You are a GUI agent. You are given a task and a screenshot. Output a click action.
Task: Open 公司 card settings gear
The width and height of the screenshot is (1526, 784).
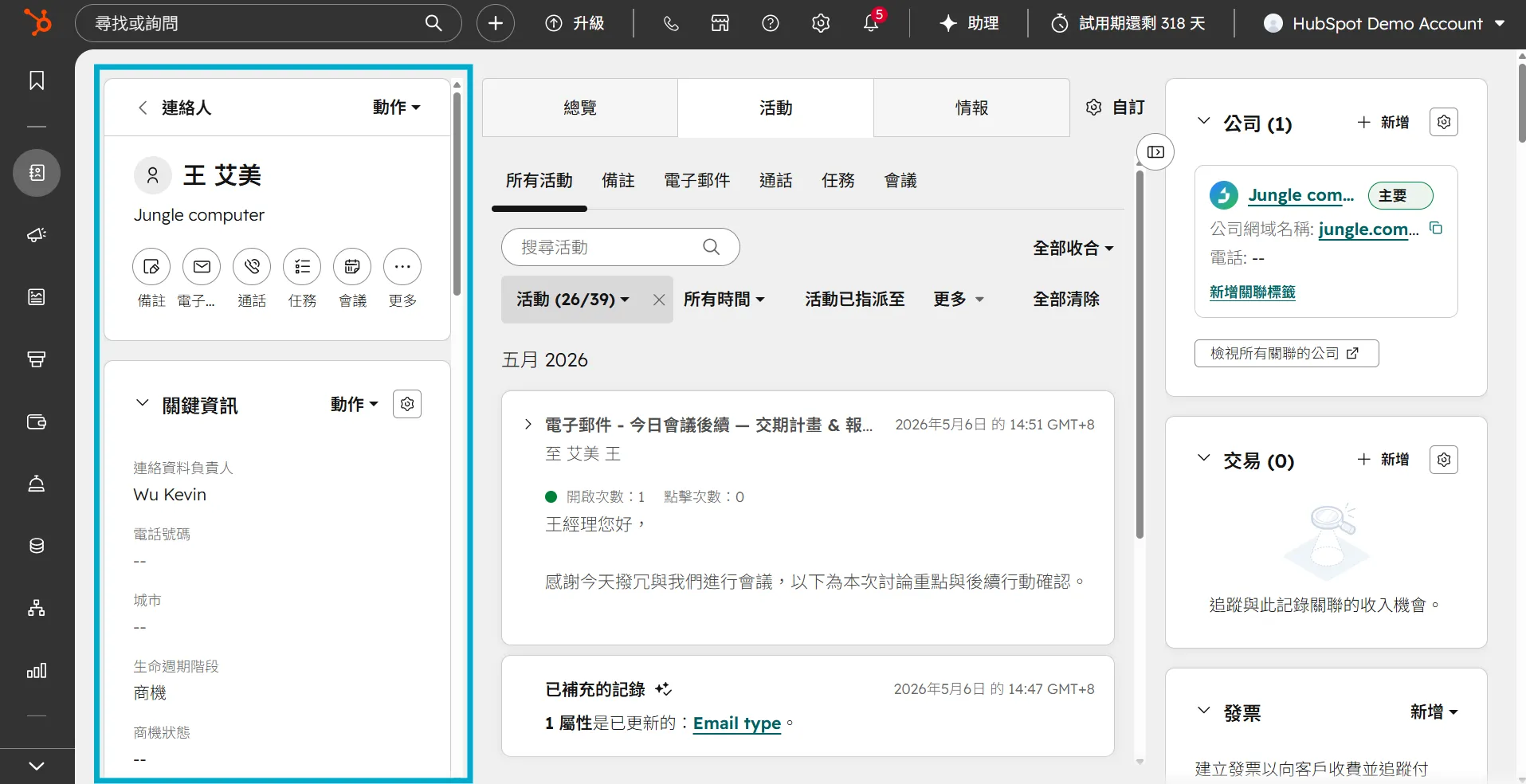tap(1444, 122)
